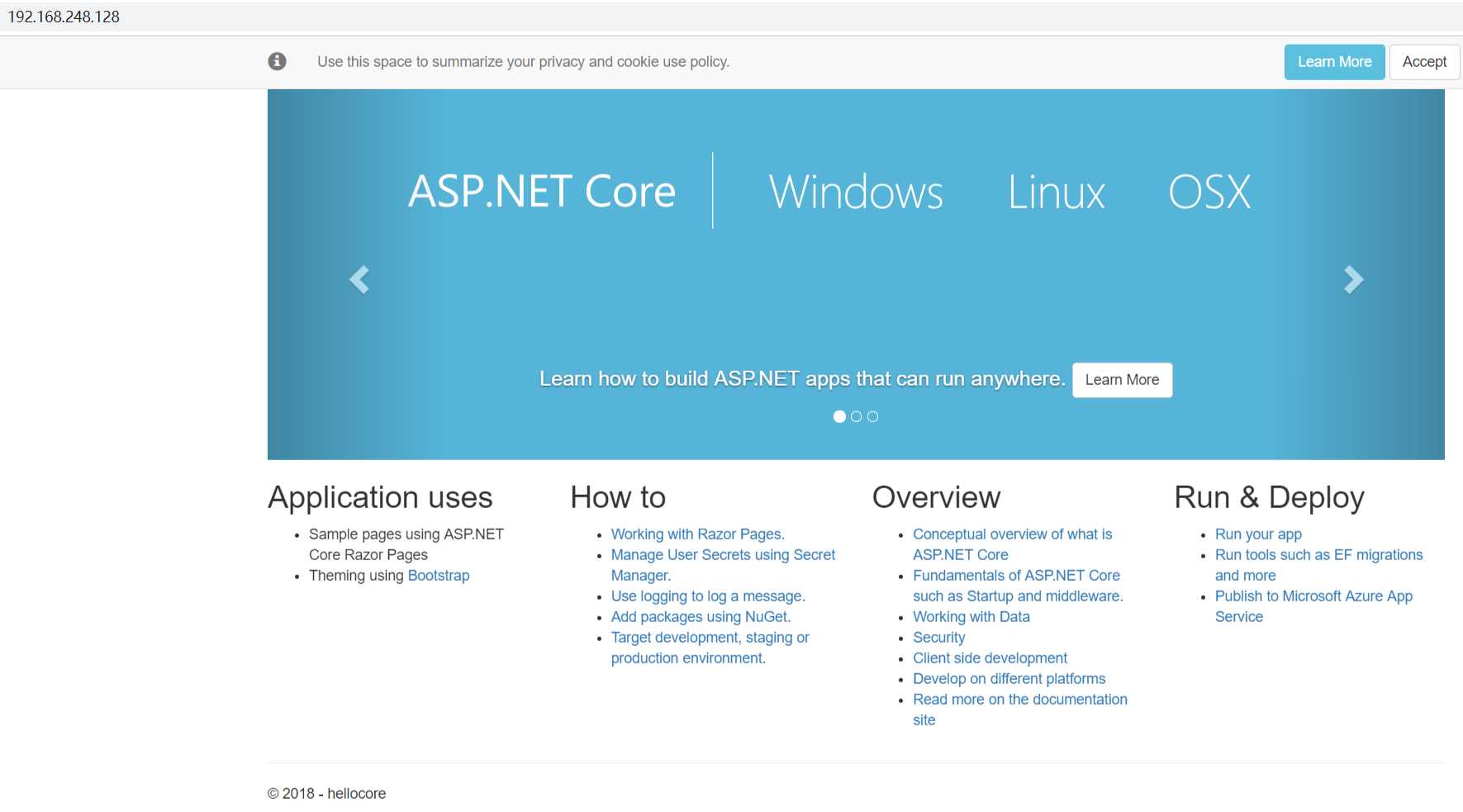Select the first carousel indicator dot
1463x812 pixels.
[x=839, y=416]
